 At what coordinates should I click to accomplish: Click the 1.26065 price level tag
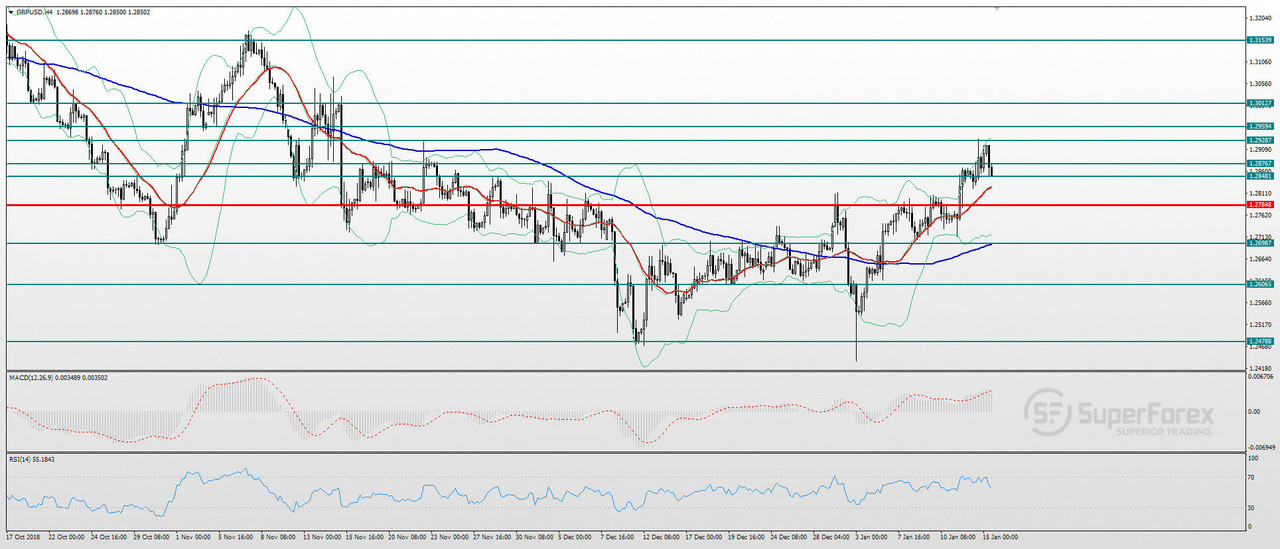pos(1259,284)
